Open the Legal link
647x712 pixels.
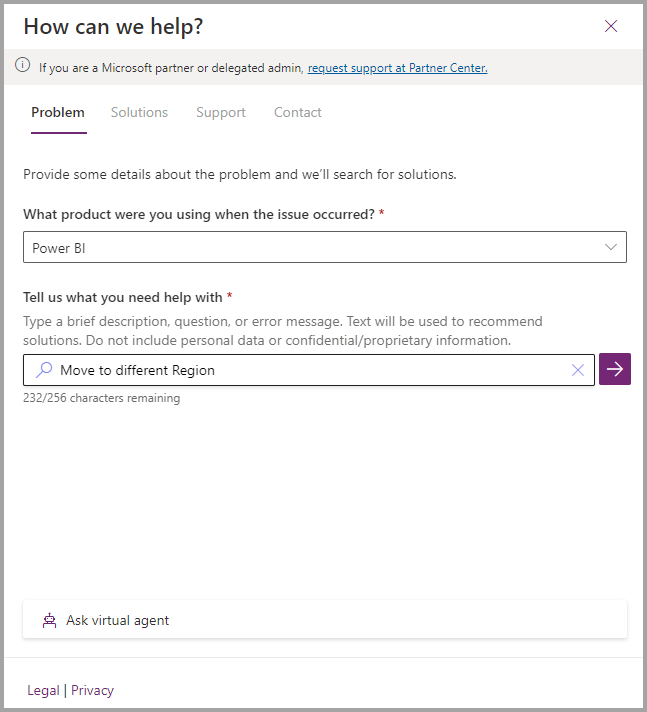click(43, 690)
